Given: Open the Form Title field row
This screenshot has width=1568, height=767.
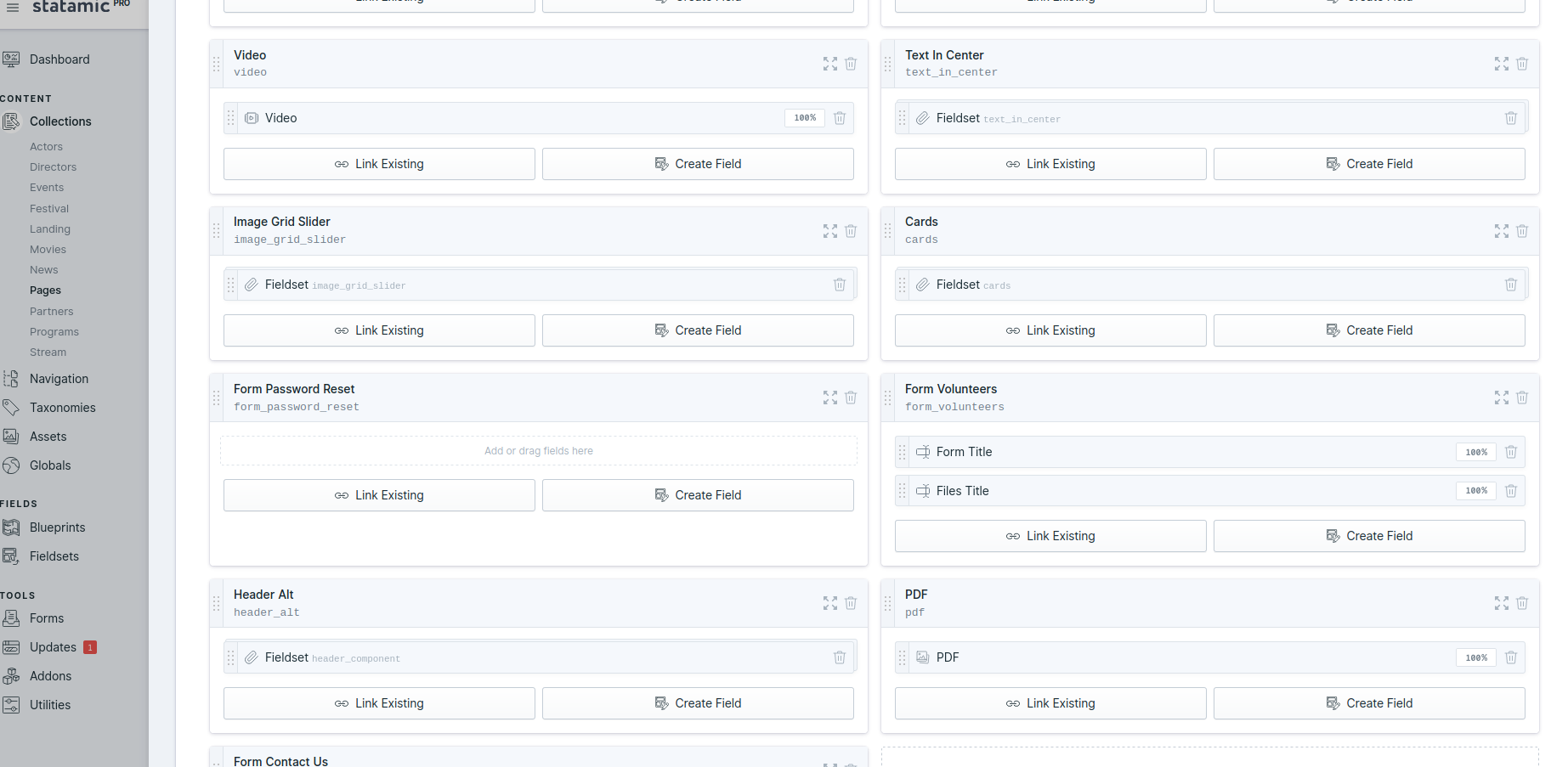Looking at the screenshot, I should coord(1209,452).
